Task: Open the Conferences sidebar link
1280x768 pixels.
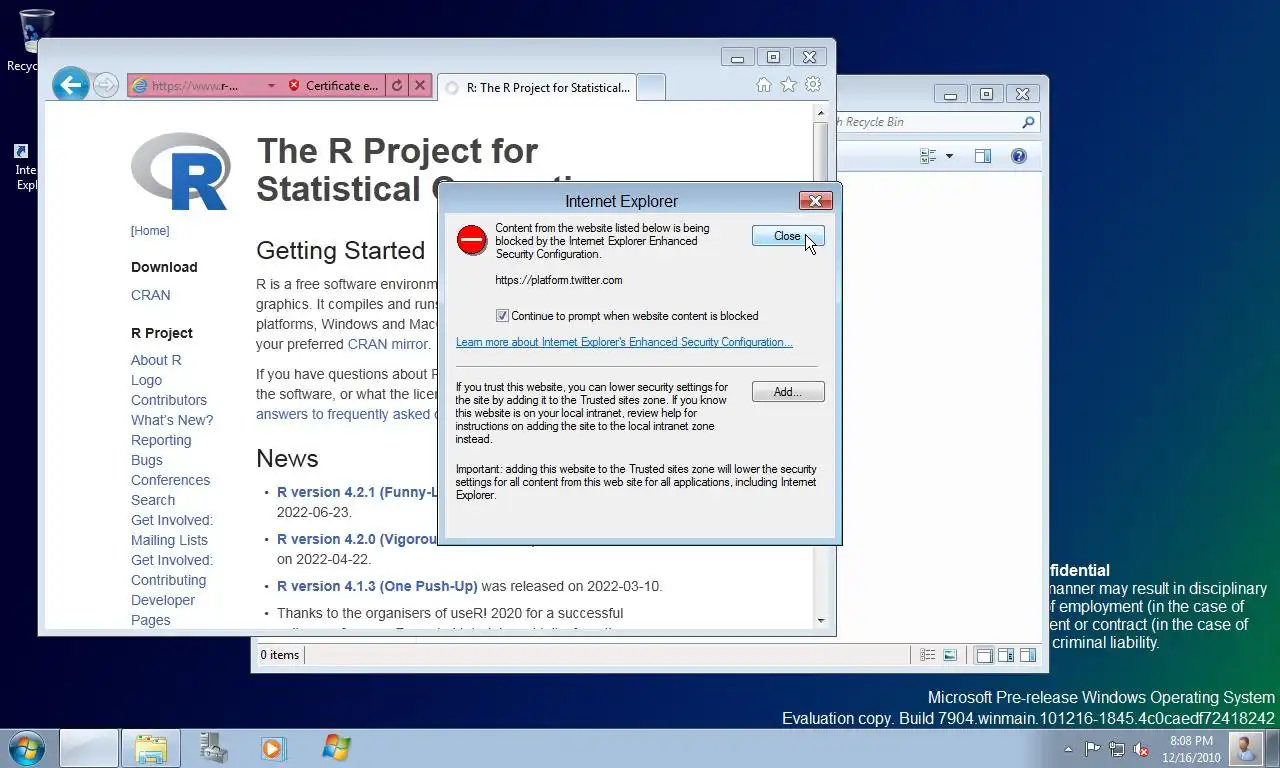Action: coord(170,480)
